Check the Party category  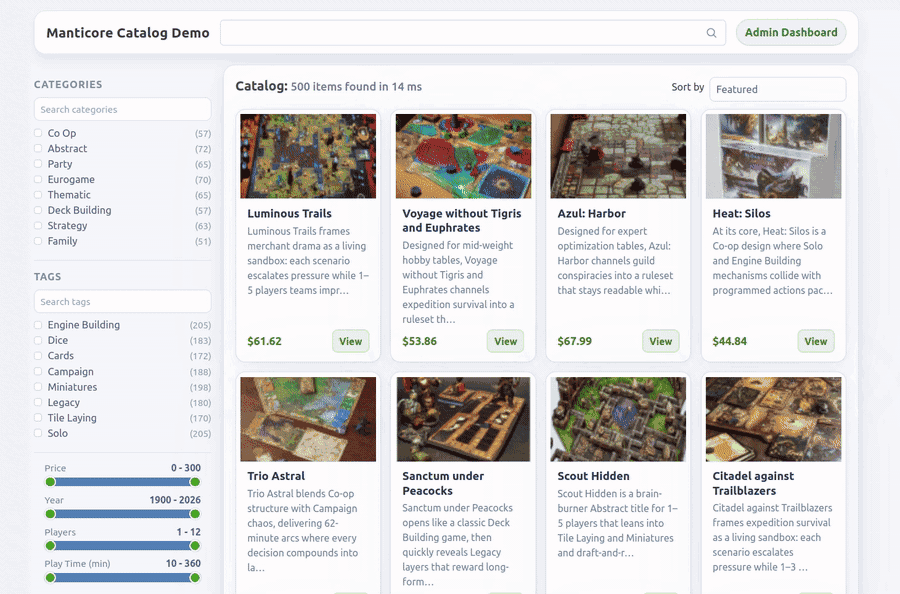(x=38, y=164)
